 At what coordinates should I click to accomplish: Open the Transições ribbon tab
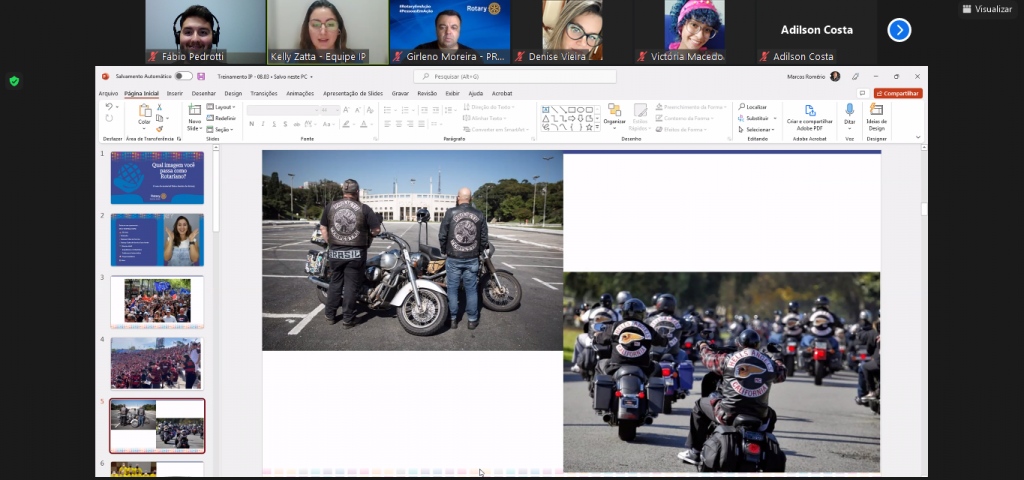(264, 93)
